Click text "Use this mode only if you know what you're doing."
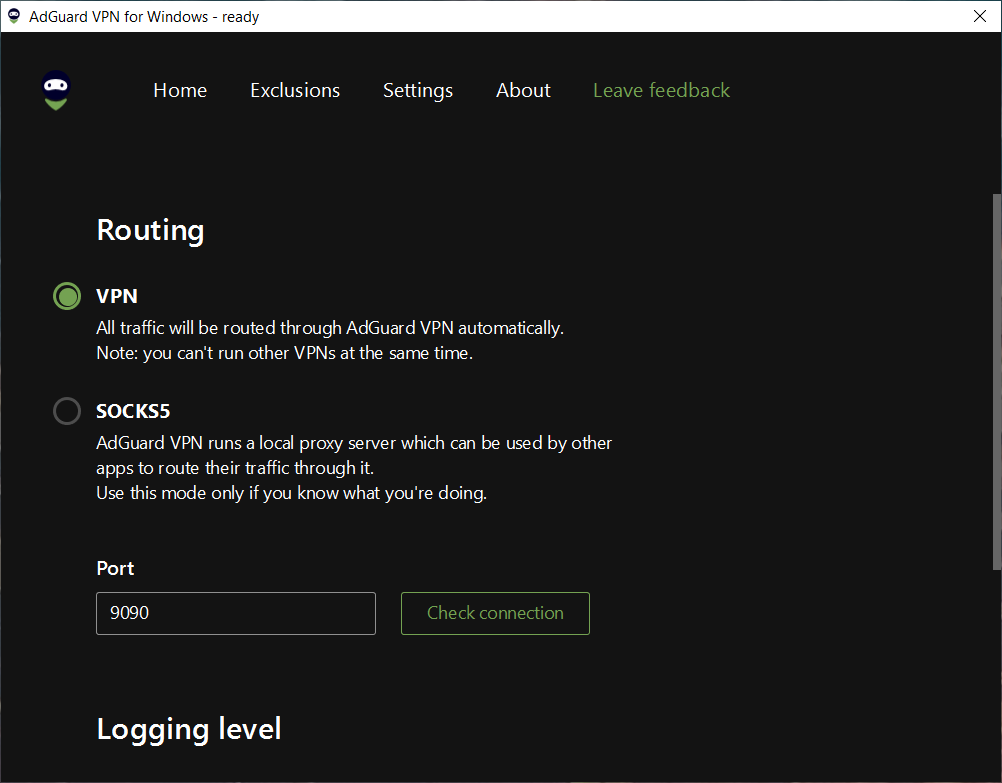 291,493
